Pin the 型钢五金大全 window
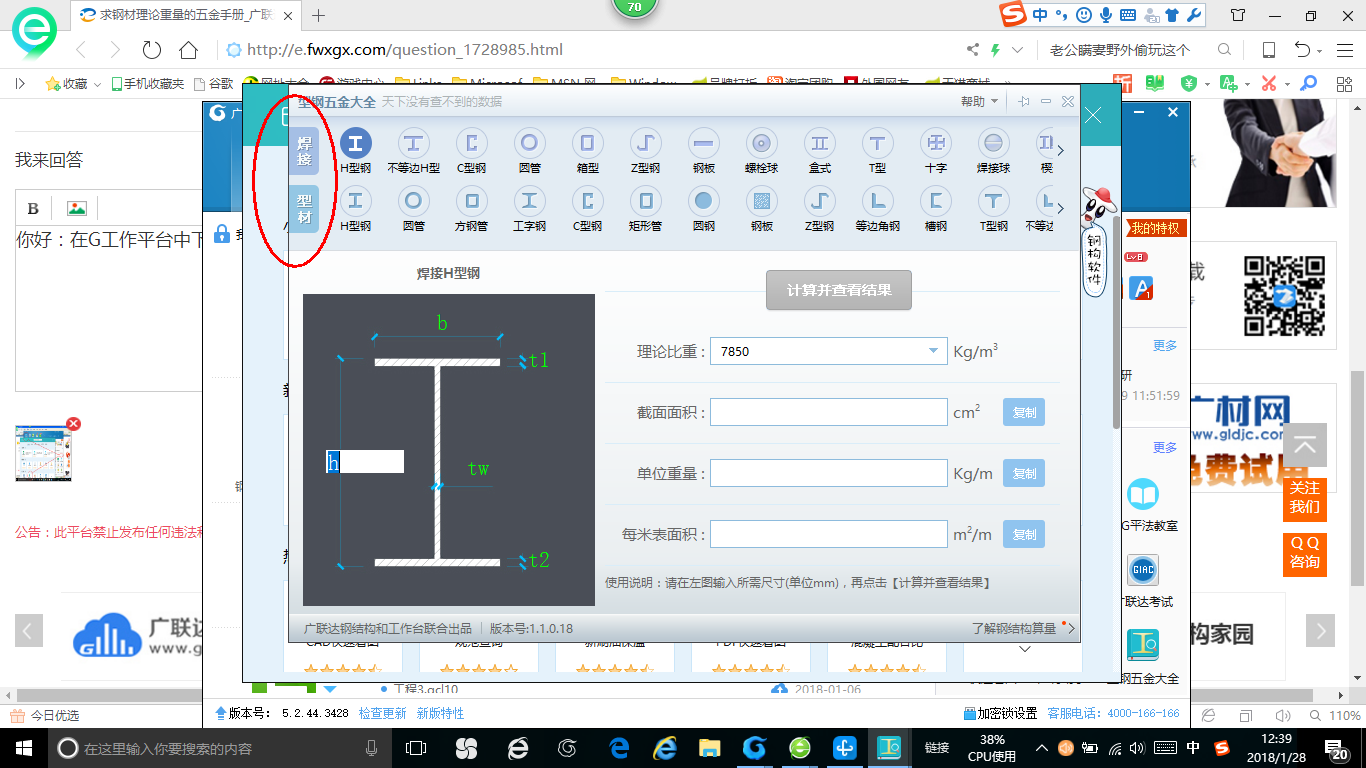 (1023, 101)
